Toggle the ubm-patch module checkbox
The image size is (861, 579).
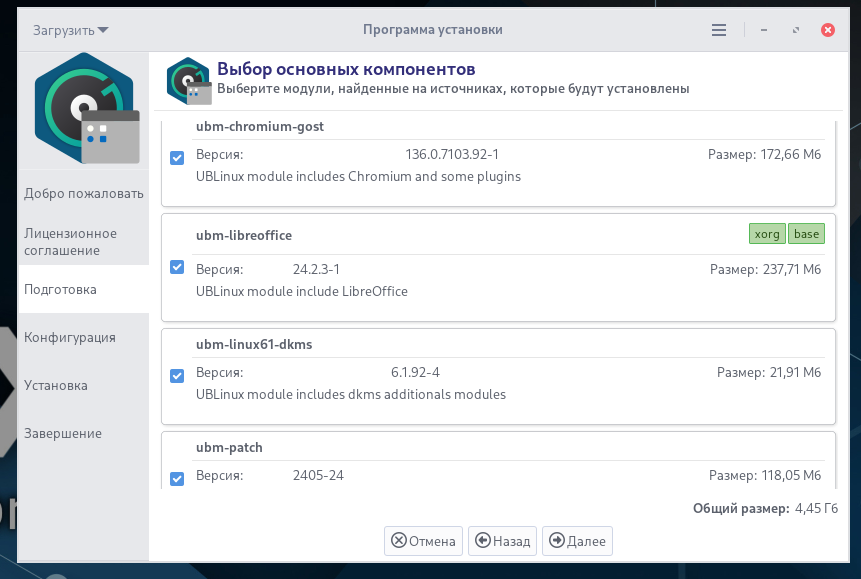pyautogui.click(x=177, y=478)
